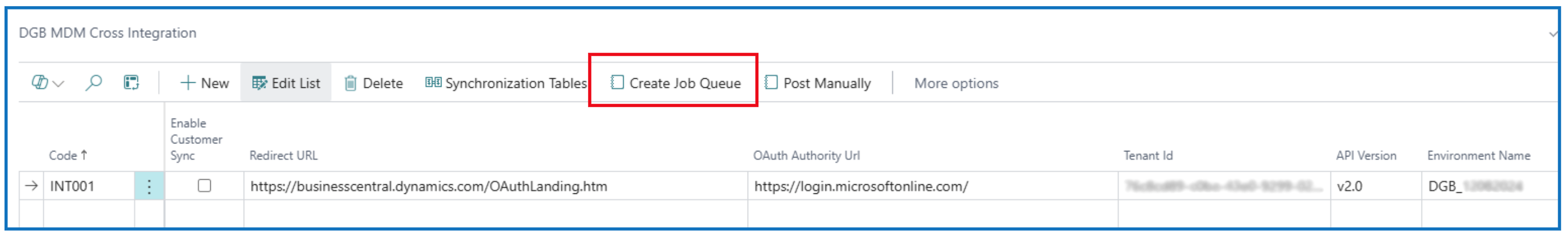Click the Redirect URL field for INT001

click(x=428, y=187)
